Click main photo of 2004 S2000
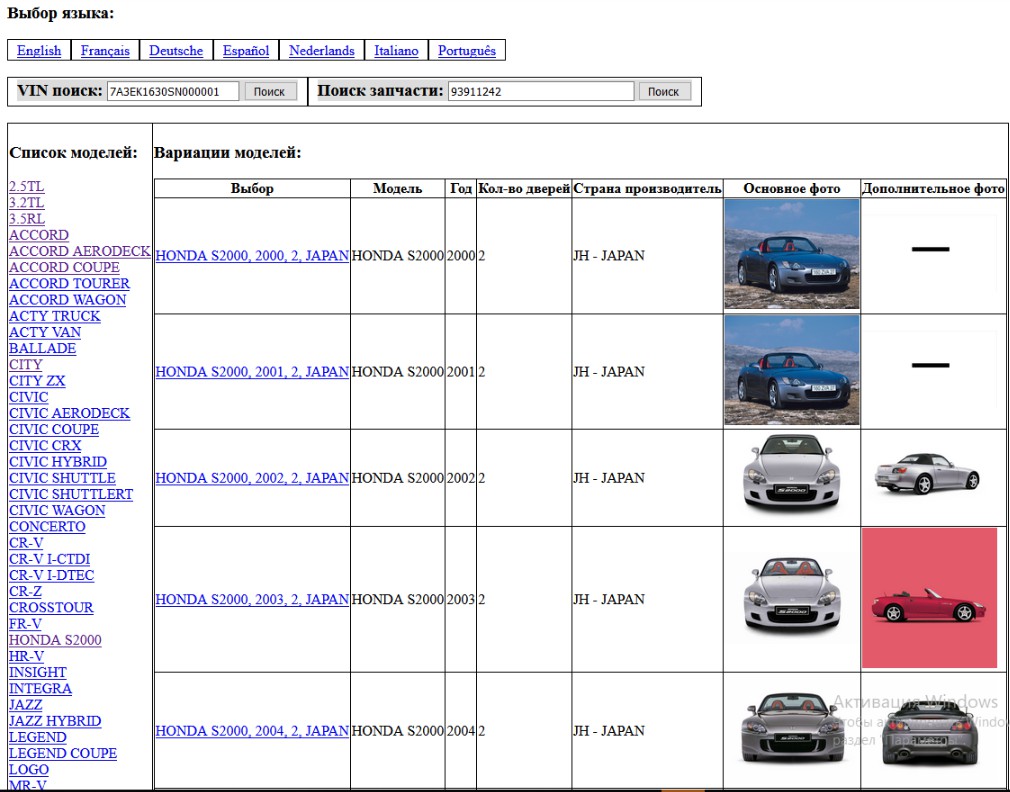The height and width of the screenshot is (792, 1010). click(x=792, y=730)
